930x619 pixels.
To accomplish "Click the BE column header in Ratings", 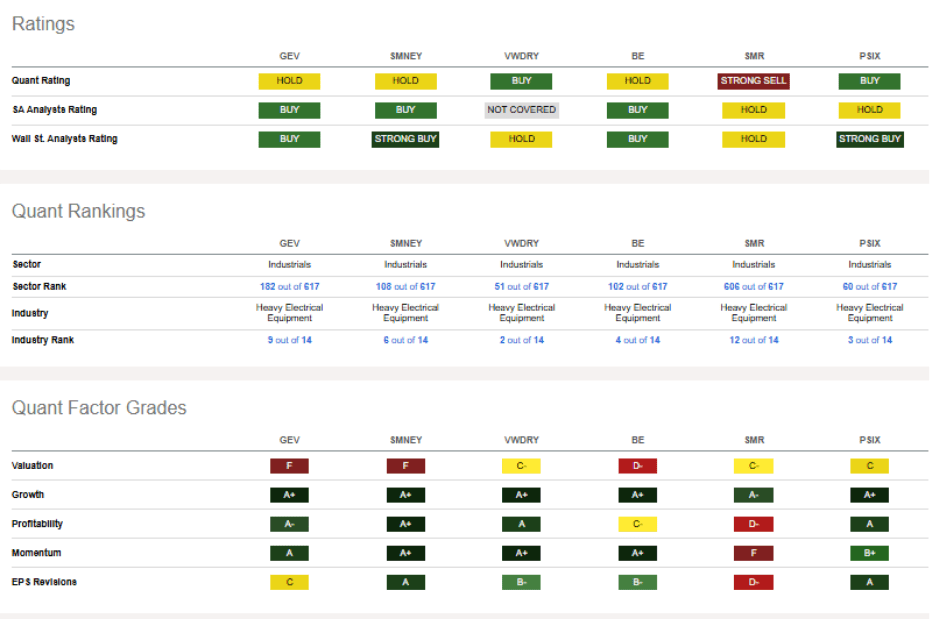I will coord(637,55).
